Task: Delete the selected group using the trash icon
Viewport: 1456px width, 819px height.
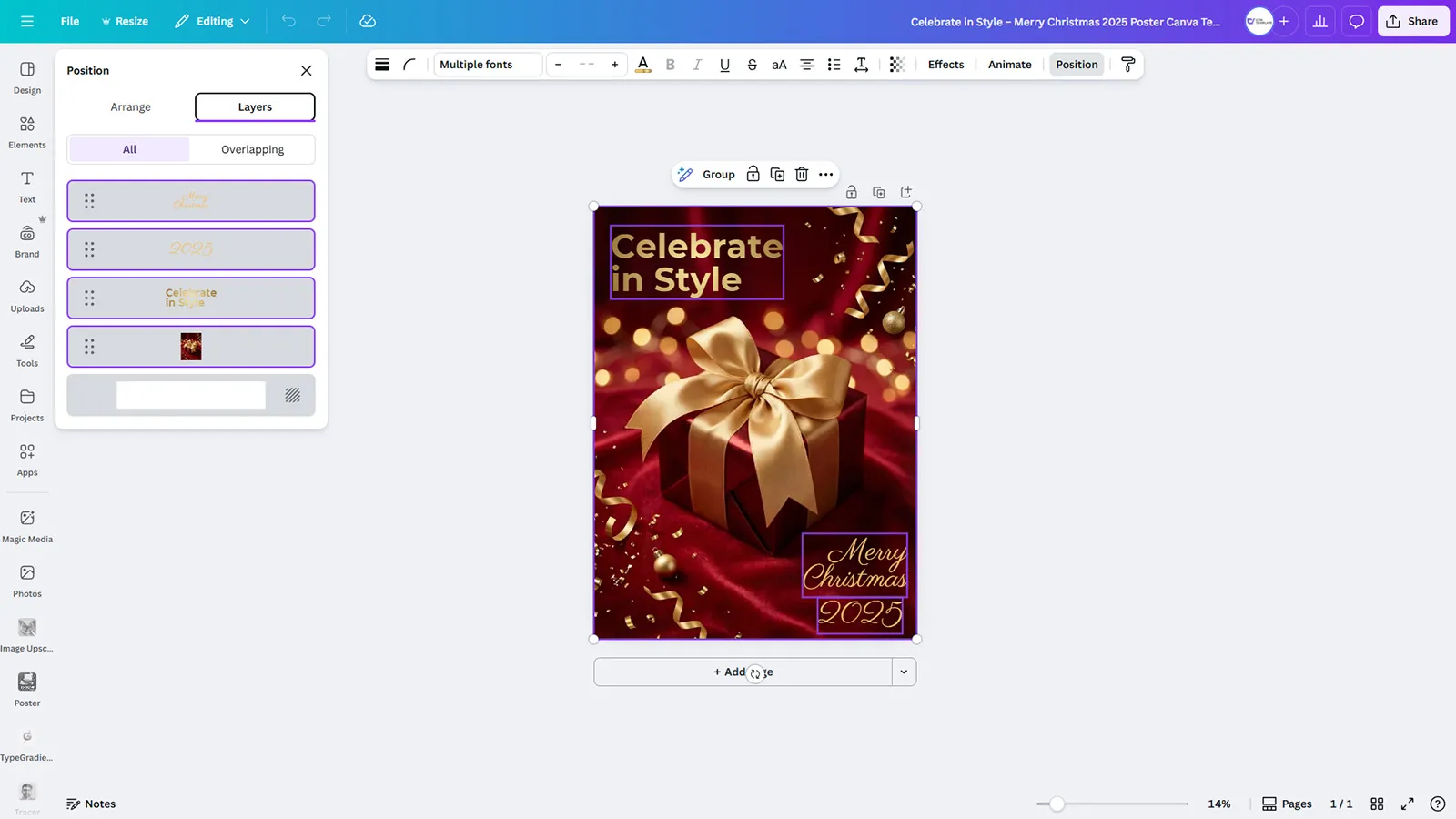Action: pos(801,174)
